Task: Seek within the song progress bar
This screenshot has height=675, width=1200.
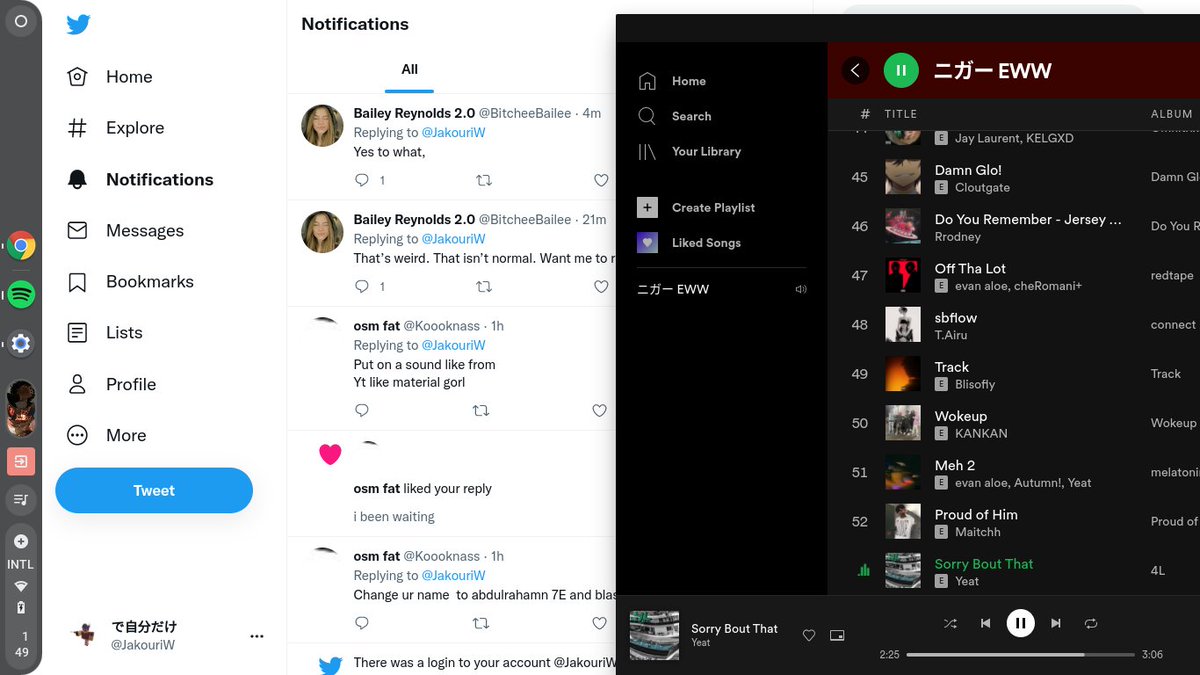Action: pos(1020,655)
